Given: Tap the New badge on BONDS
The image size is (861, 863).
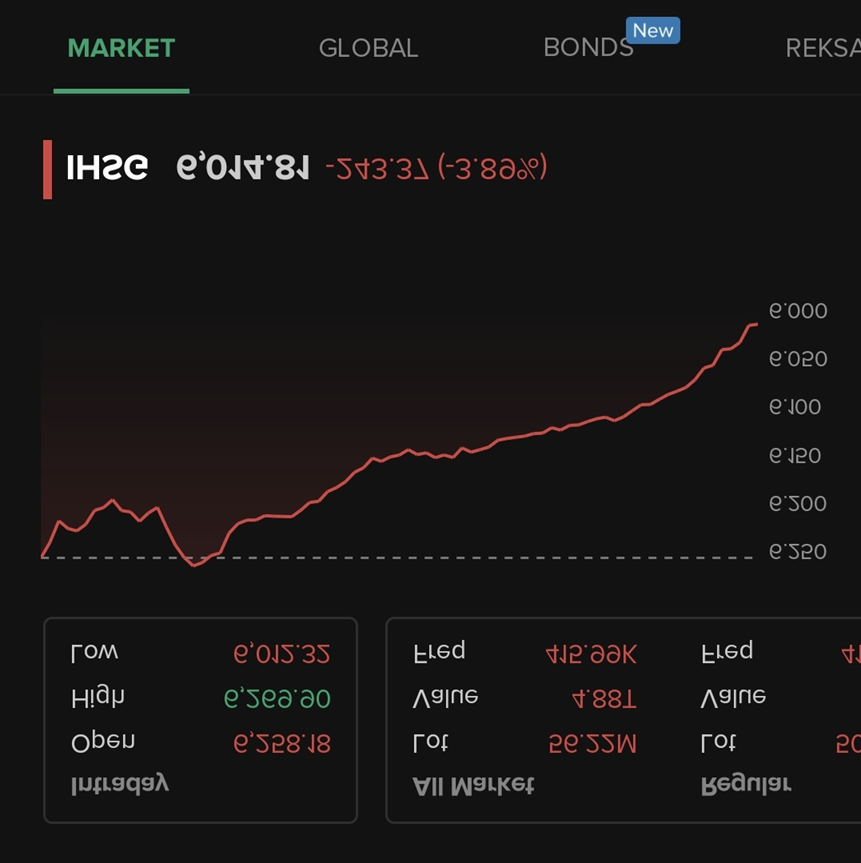Looking at the screenshot, I should pos(652,30).
